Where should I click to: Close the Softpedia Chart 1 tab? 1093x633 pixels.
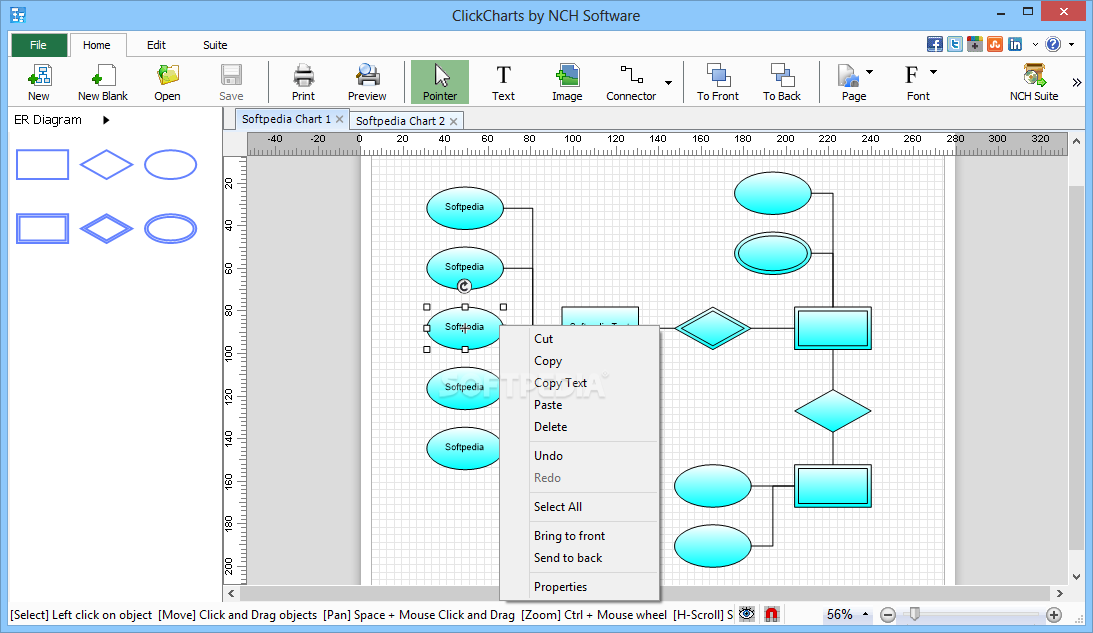click(x=339, y=119)
